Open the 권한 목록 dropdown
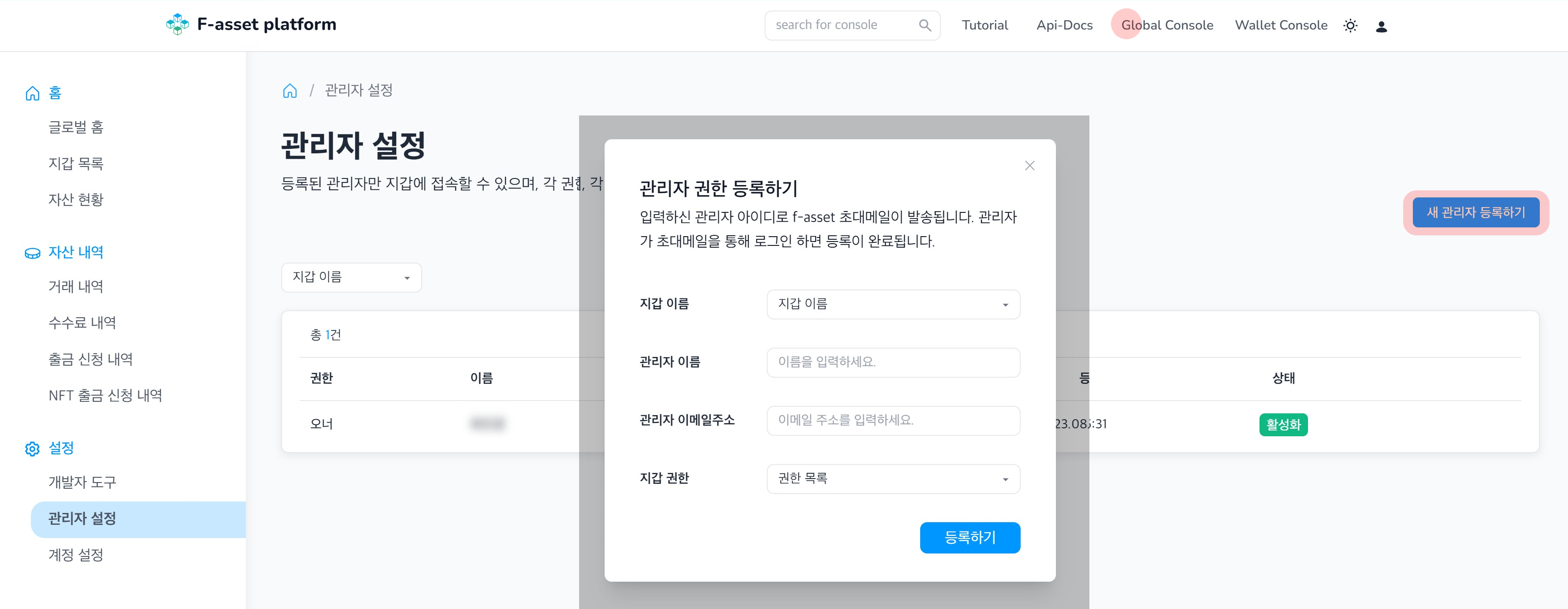This screenshot has width=1568, height=609. [893, 479]
